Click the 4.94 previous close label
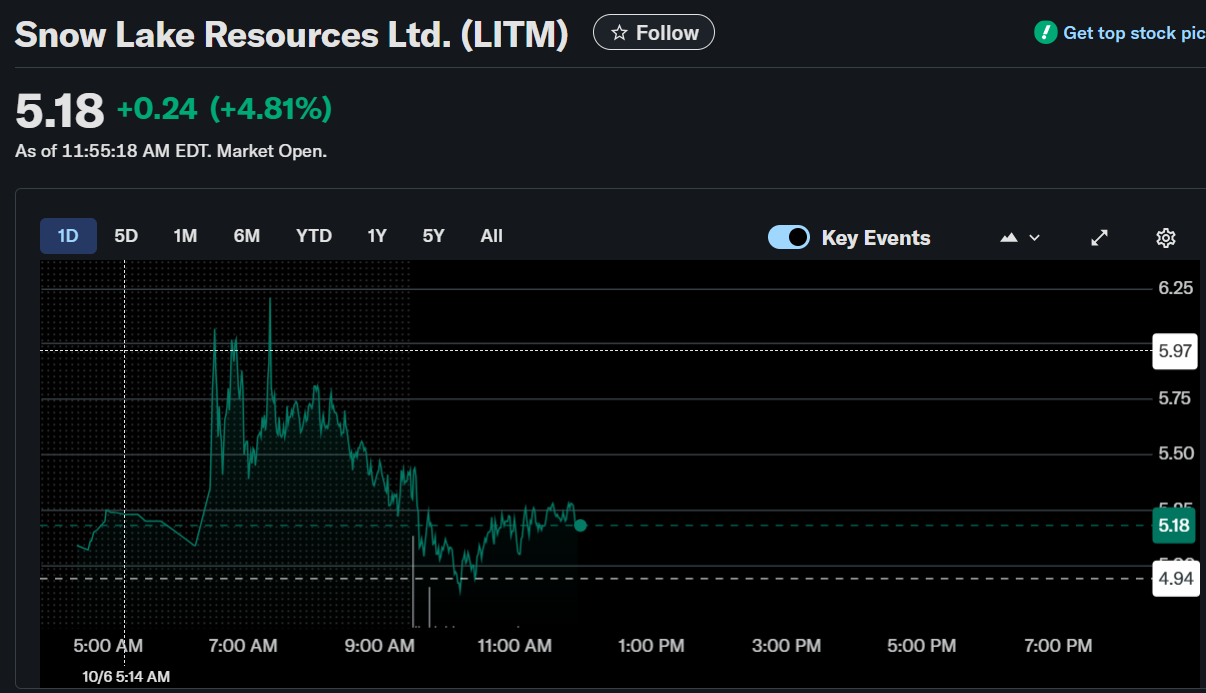This screenshot has width=1206, height=693. (x=1174, y=578)
